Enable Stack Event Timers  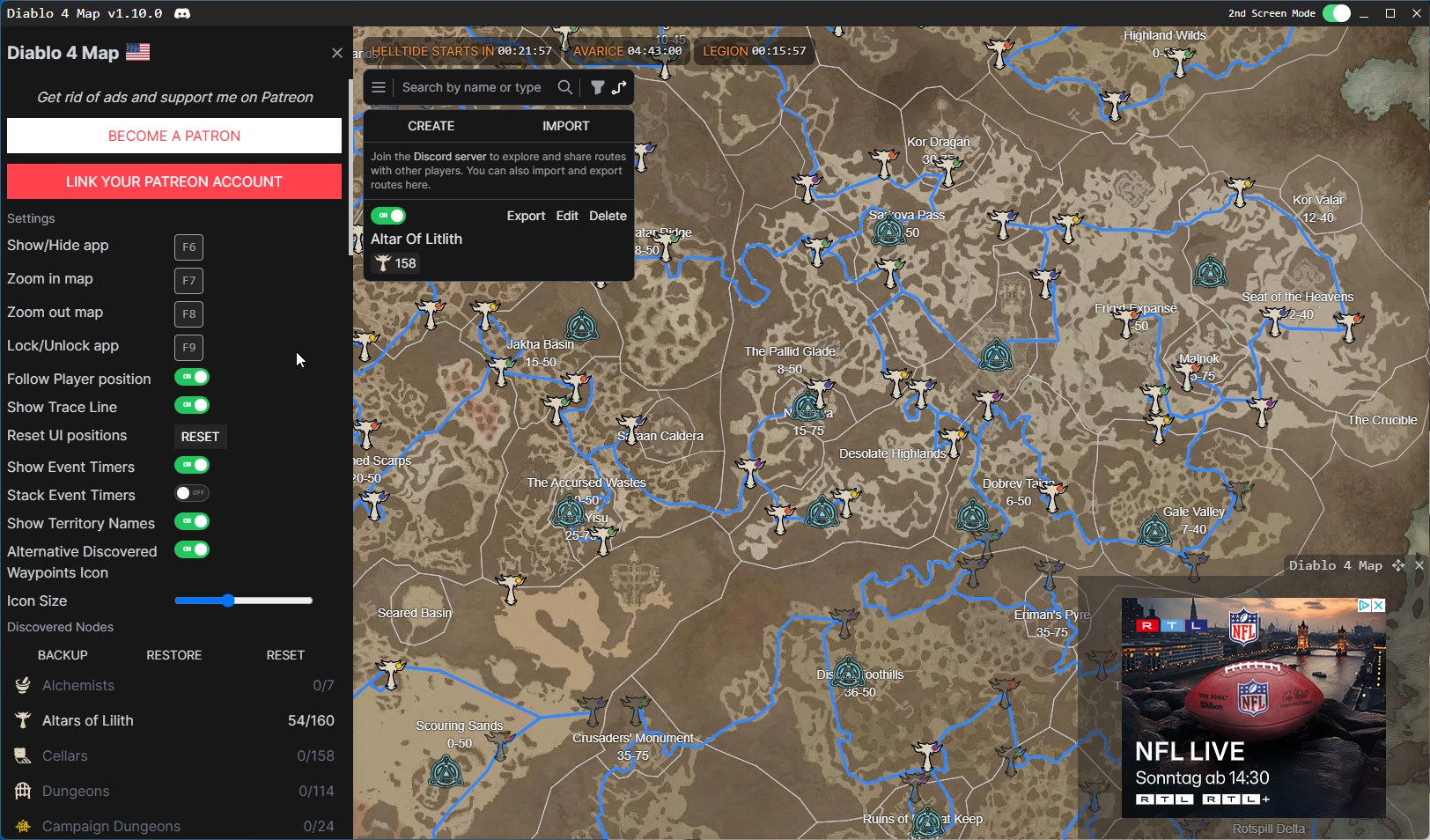[x=192, y=494]
